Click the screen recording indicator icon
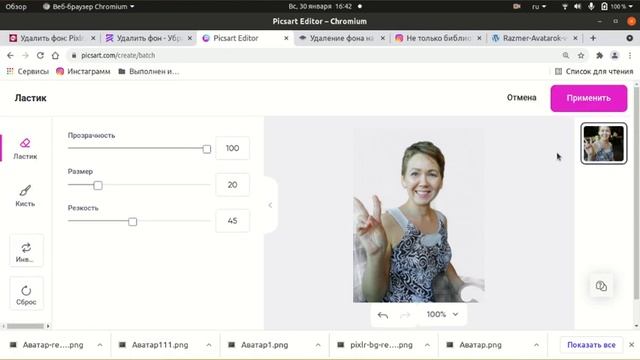 click(517, 7)
